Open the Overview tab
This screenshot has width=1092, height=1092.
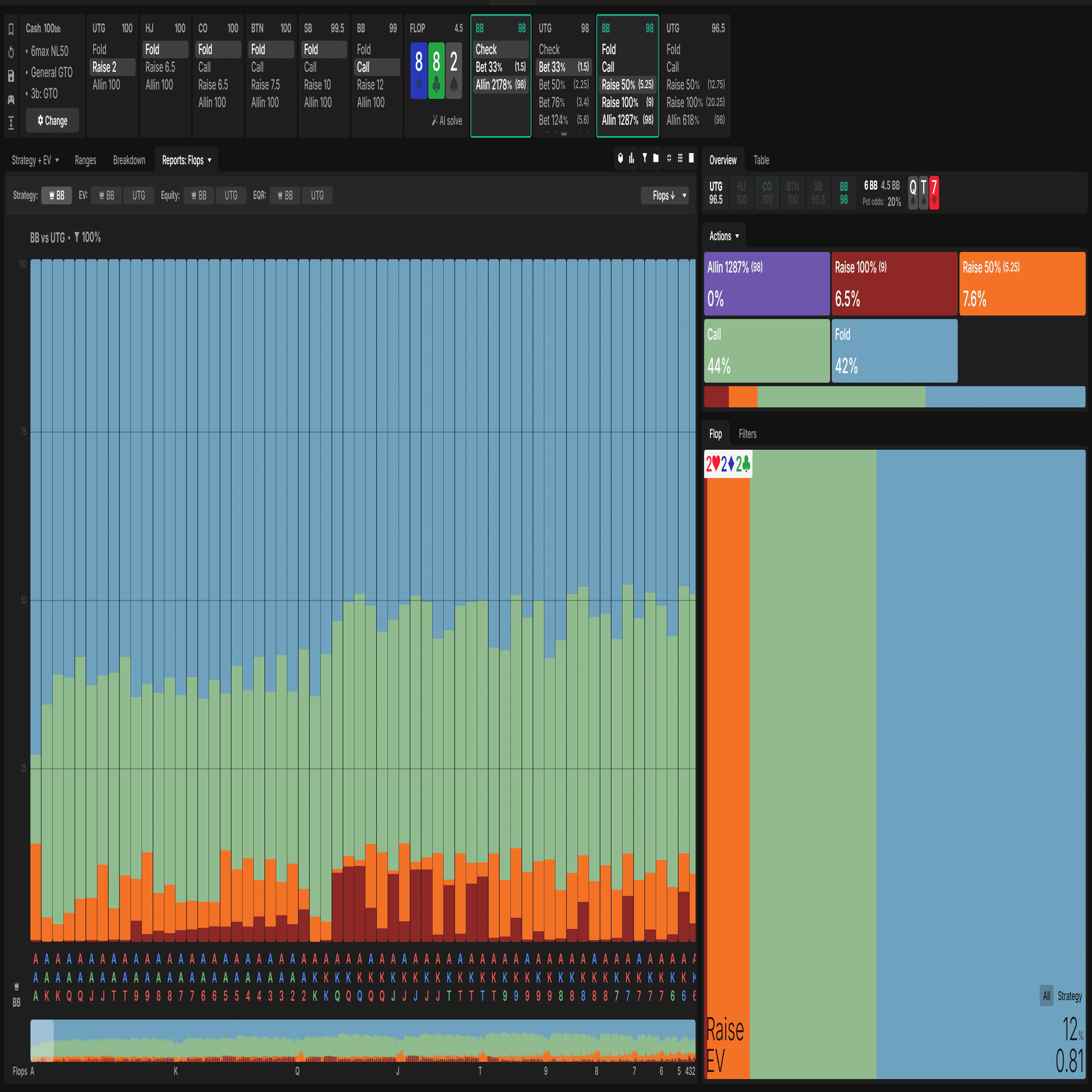(723, 160)
